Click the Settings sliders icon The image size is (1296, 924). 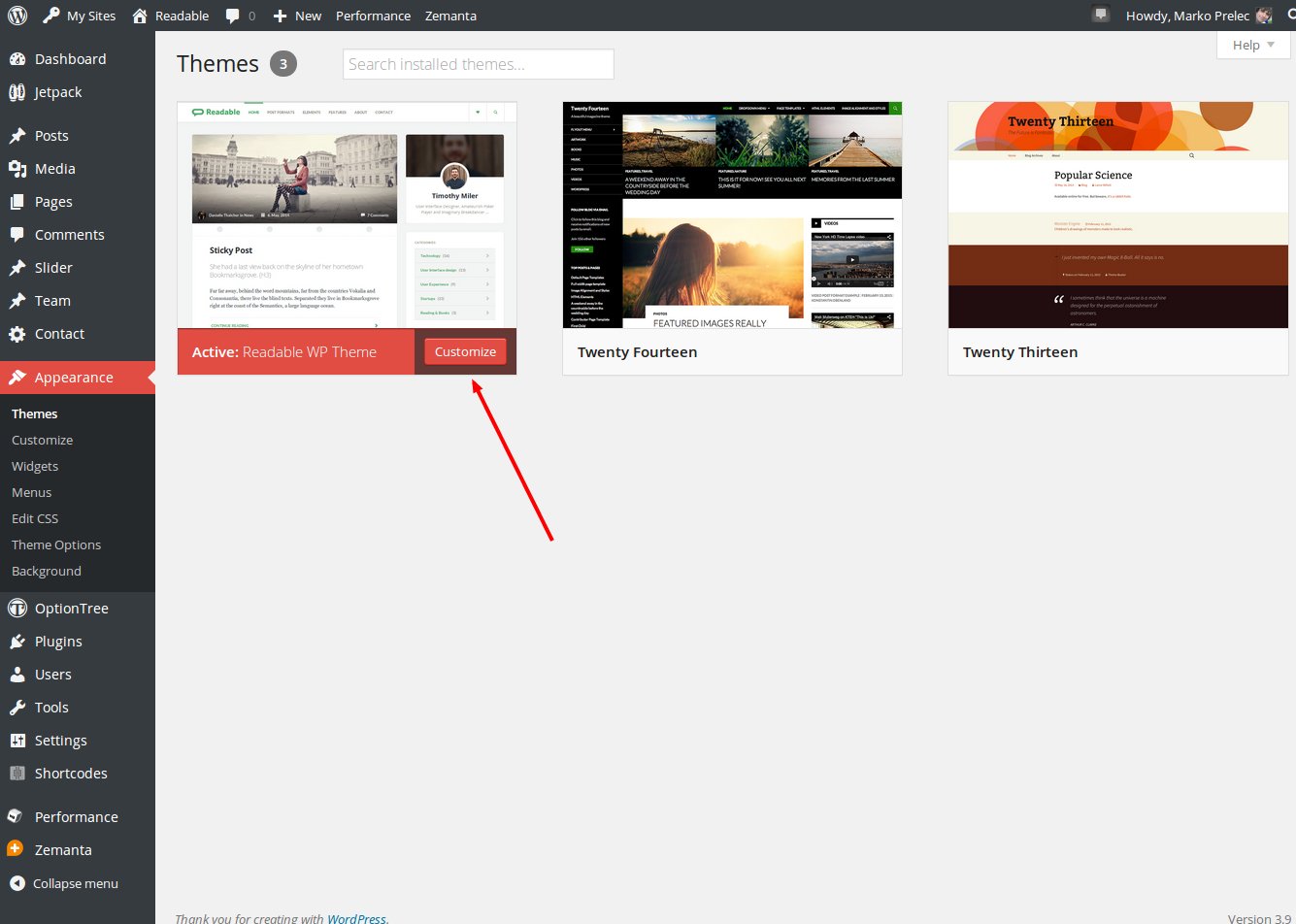(x=17, y=741)
